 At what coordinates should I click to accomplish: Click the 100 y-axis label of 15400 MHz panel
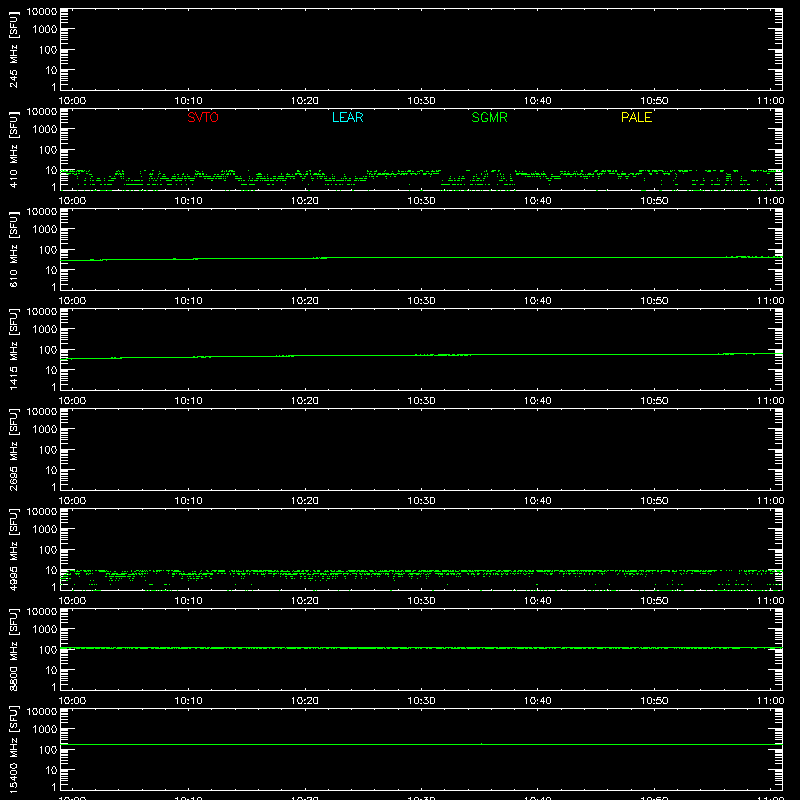[47, 750]
